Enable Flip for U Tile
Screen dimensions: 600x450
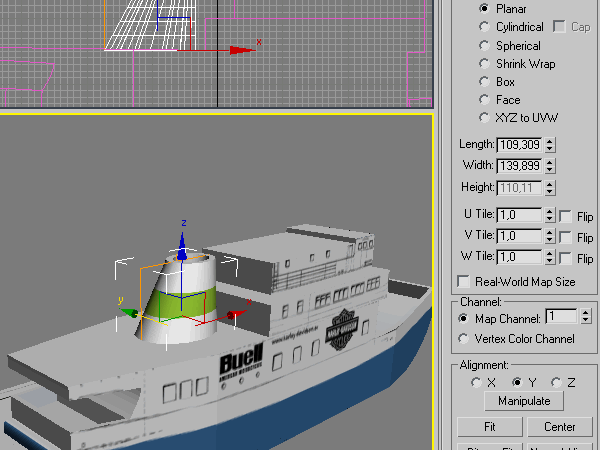[x=565, y=216]
